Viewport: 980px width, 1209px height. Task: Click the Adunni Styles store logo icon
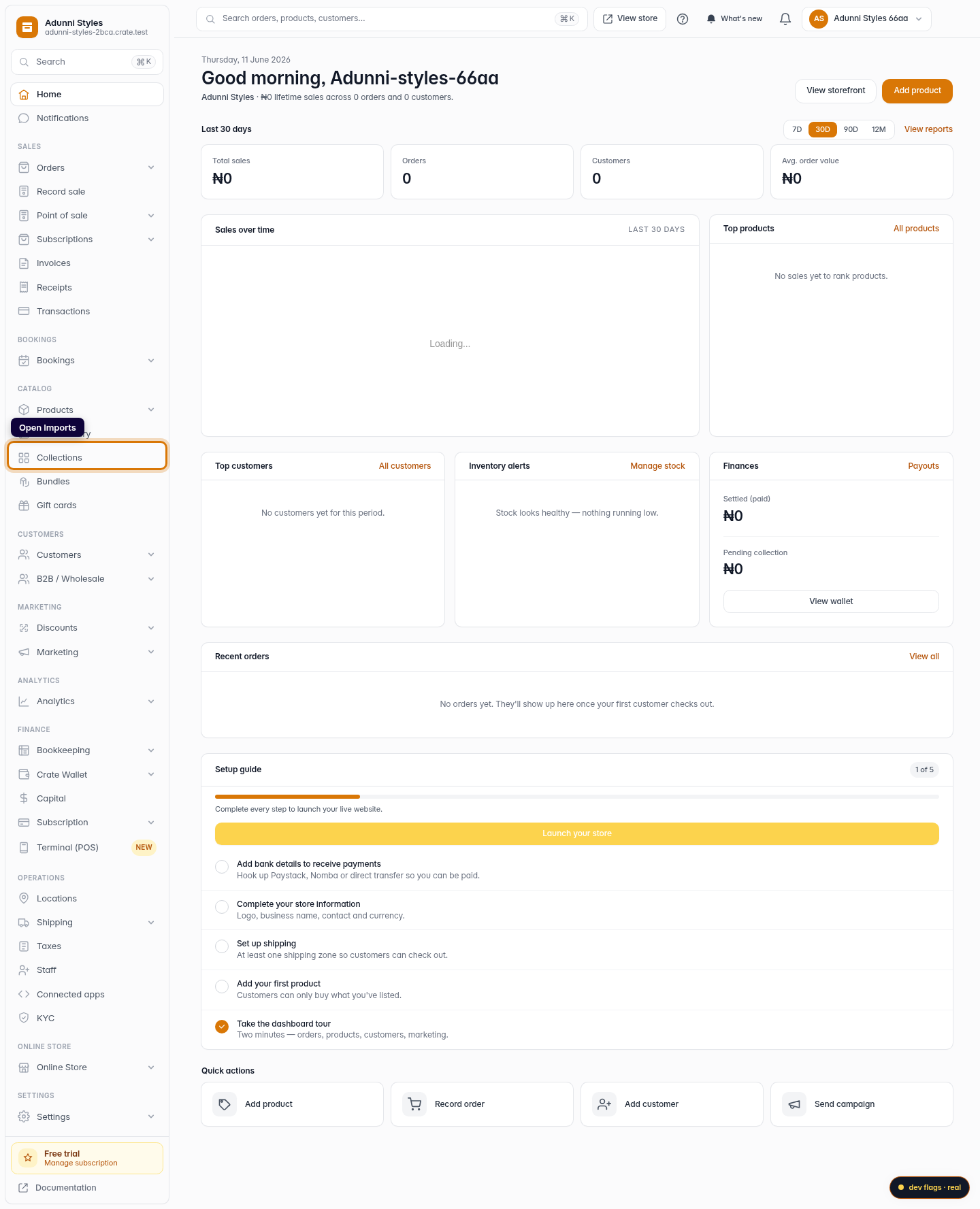pyautogui.click(x=27, y=27)
